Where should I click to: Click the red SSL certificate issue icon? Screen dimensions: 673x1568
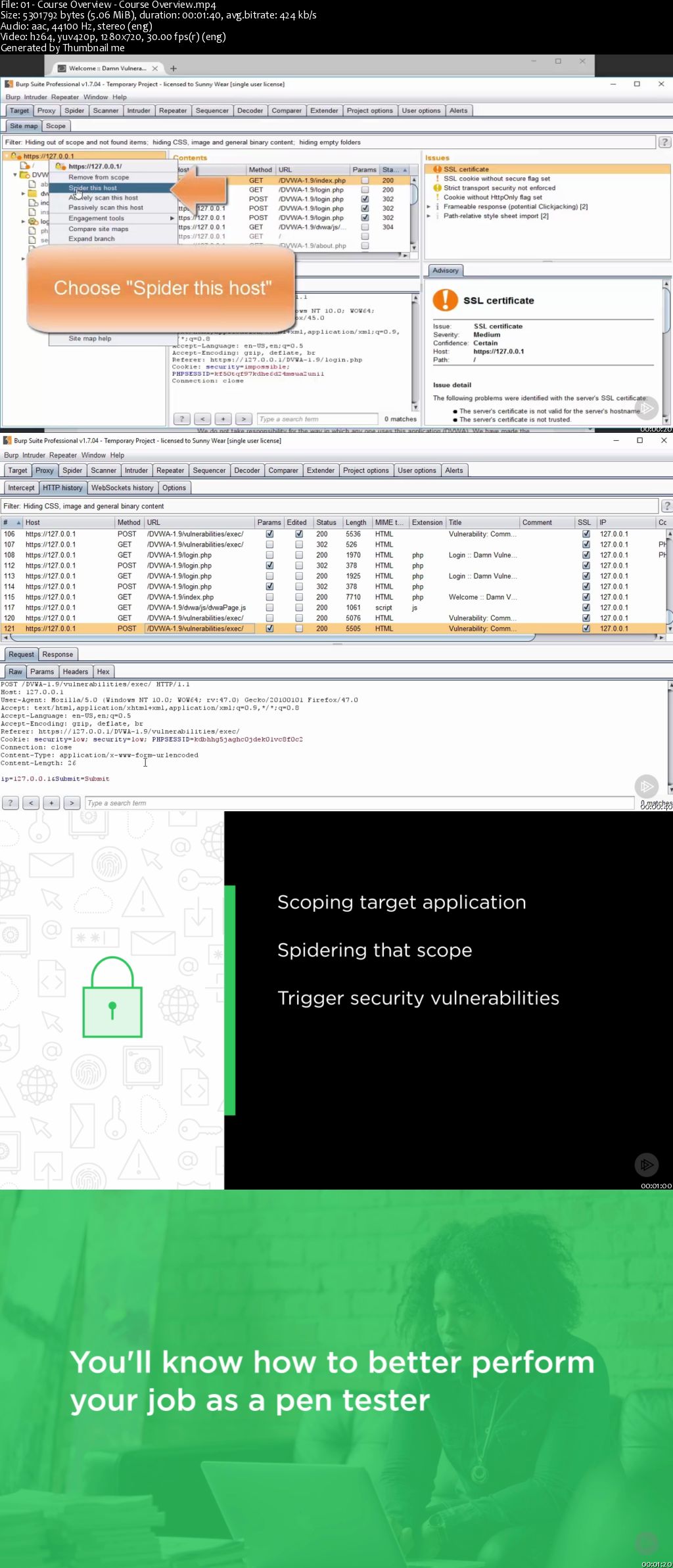[437, 169]
